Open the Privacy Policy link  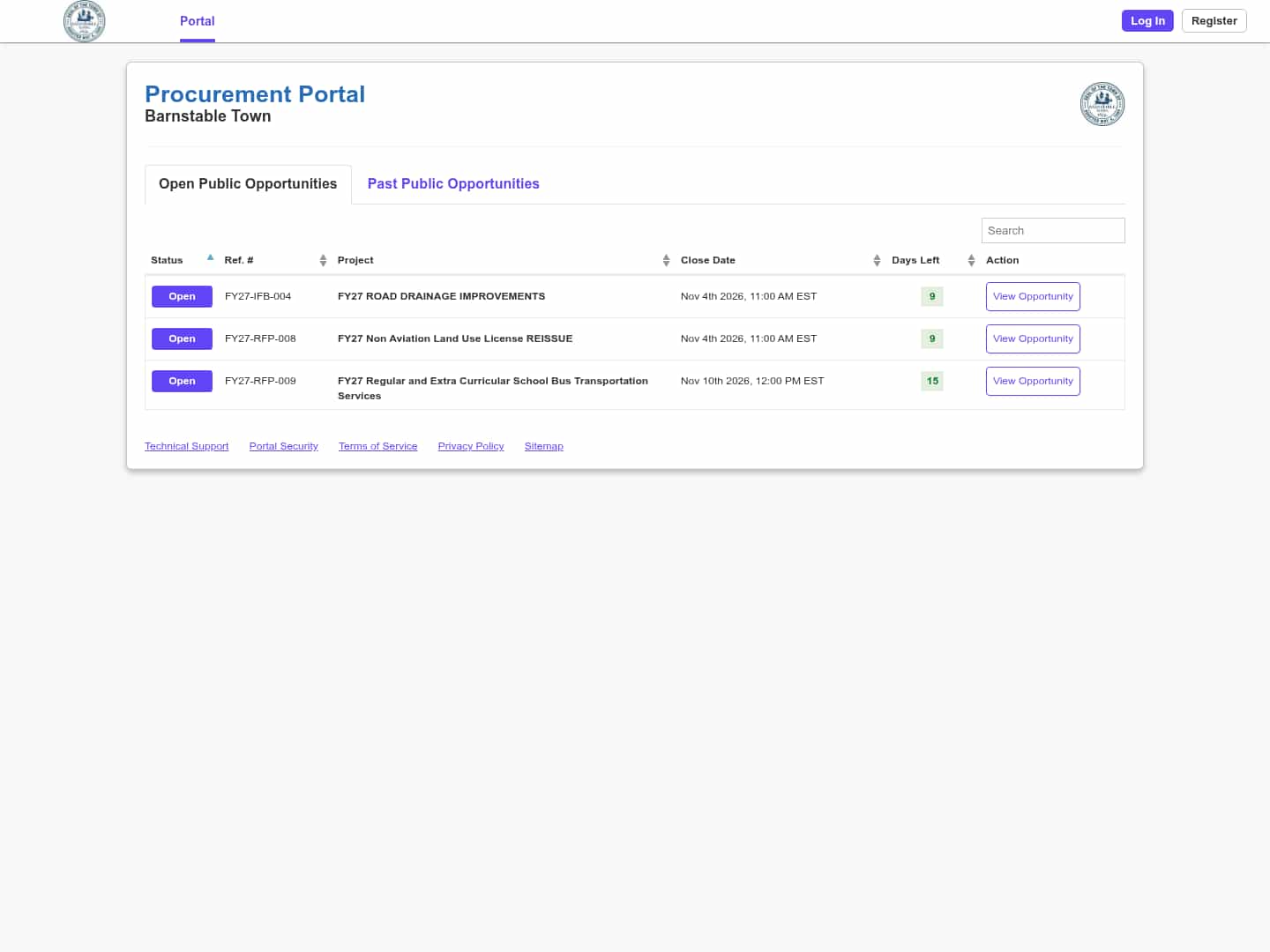pyautogui.click(x=471, y=446)
